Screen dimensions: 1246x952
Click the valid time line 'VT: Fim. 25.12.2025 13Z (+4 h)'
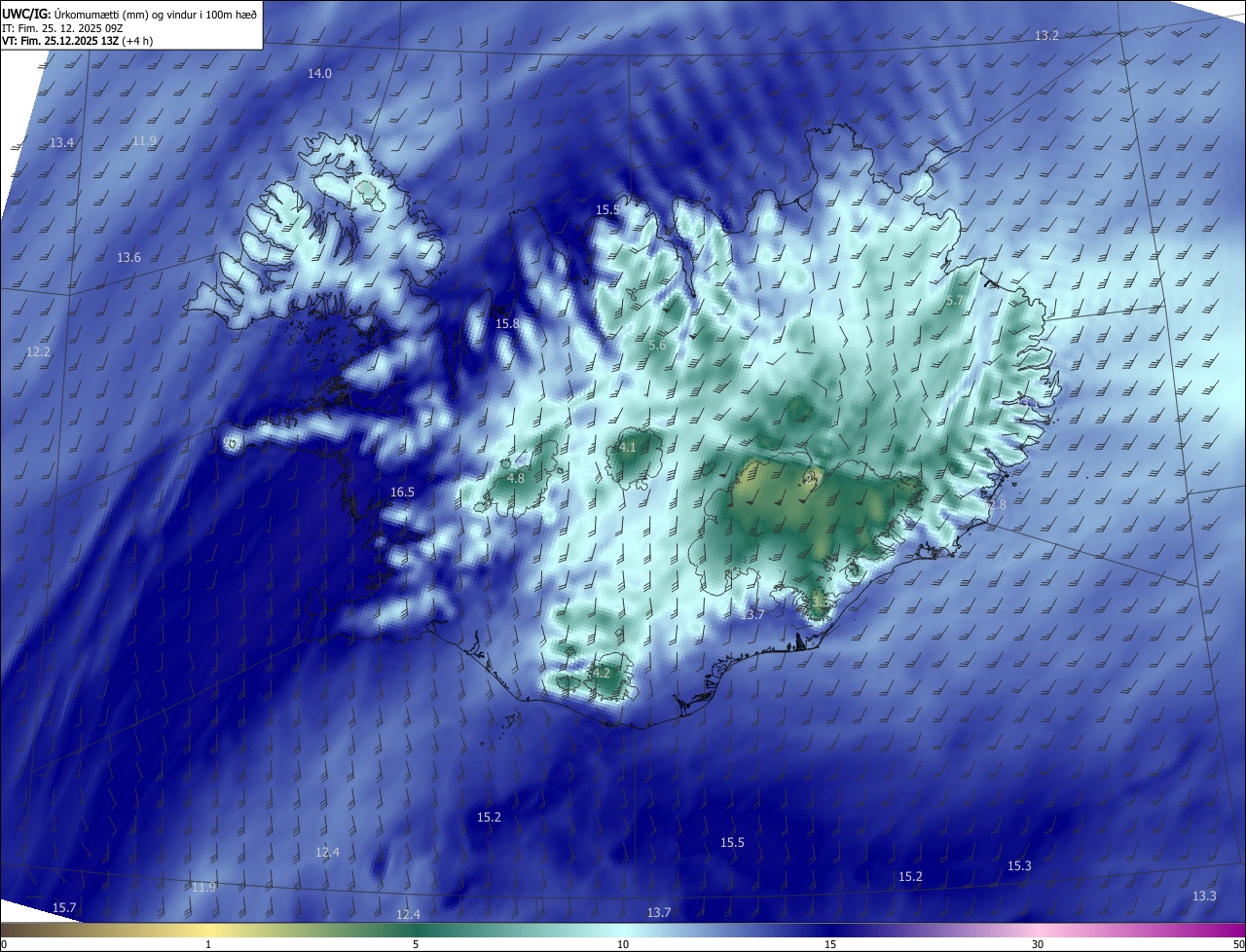(78, 41)
